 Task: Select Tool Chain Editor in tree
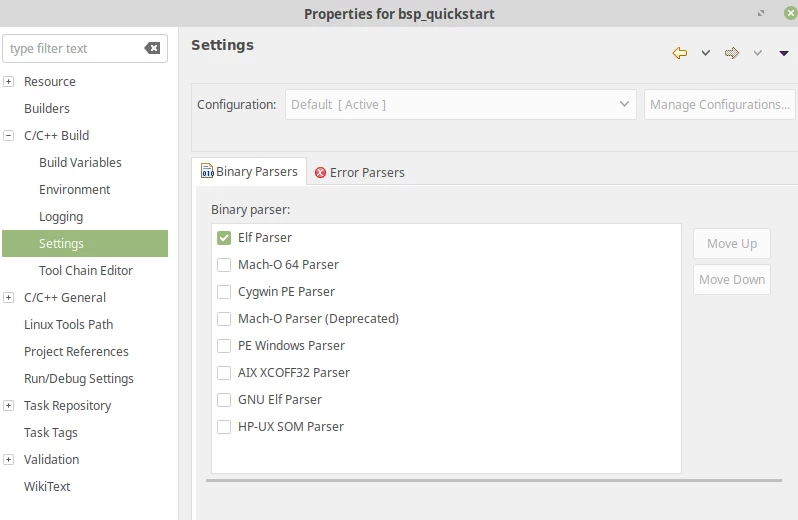coord(86,270)
